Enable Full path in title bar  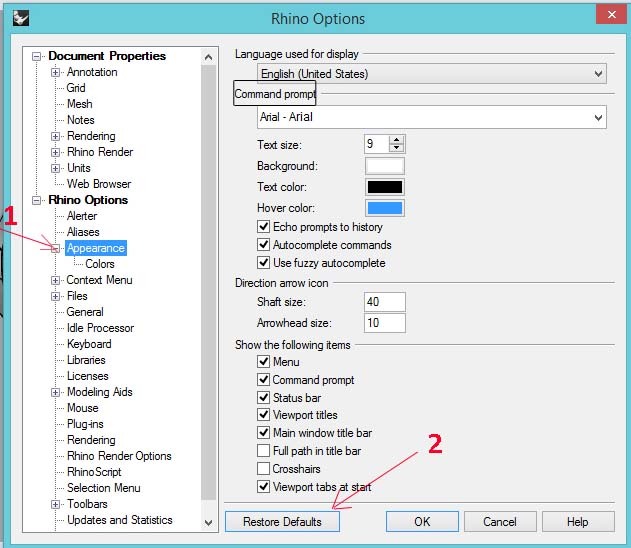click(263, 451)
